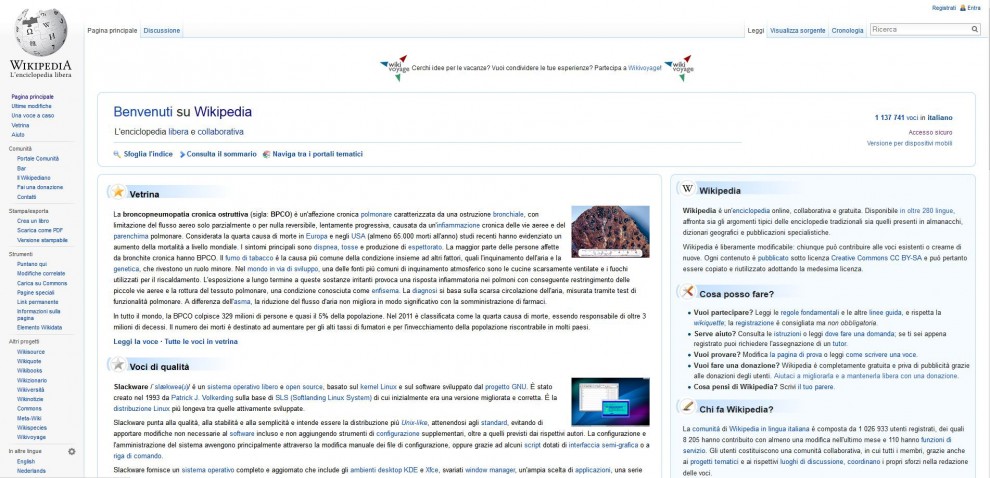The width and height of the screenshot is (990, 478).
Task: Click the user icon beside Entra
Action: coord(963,8)
